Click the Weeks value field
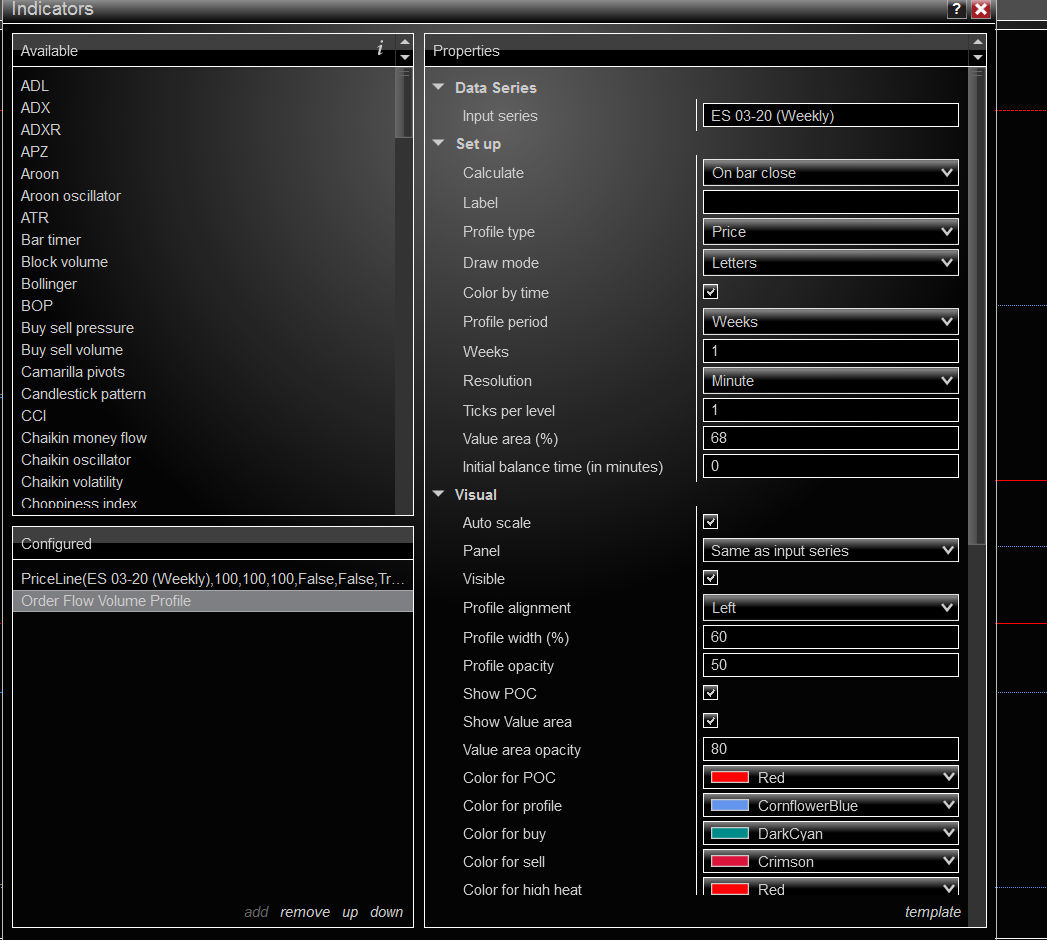Screen dimensions: 1047x940 click(x=831, y=351)
